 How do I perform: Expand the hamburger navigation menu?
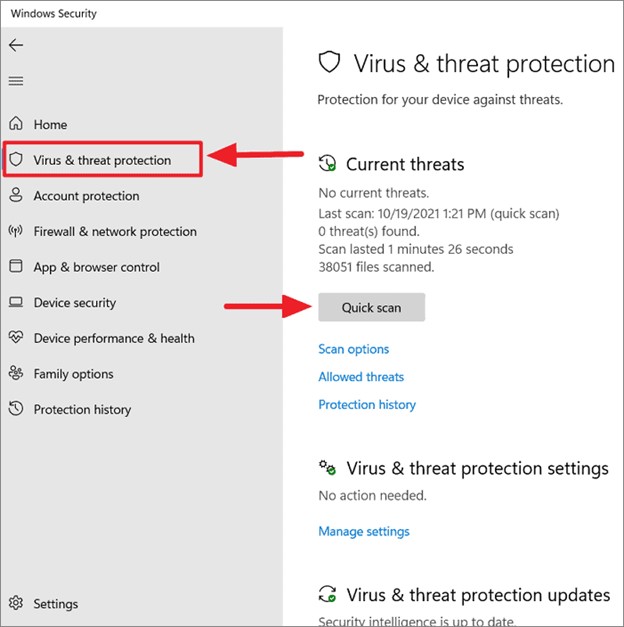pyautogui.click(x=15, y=82)
